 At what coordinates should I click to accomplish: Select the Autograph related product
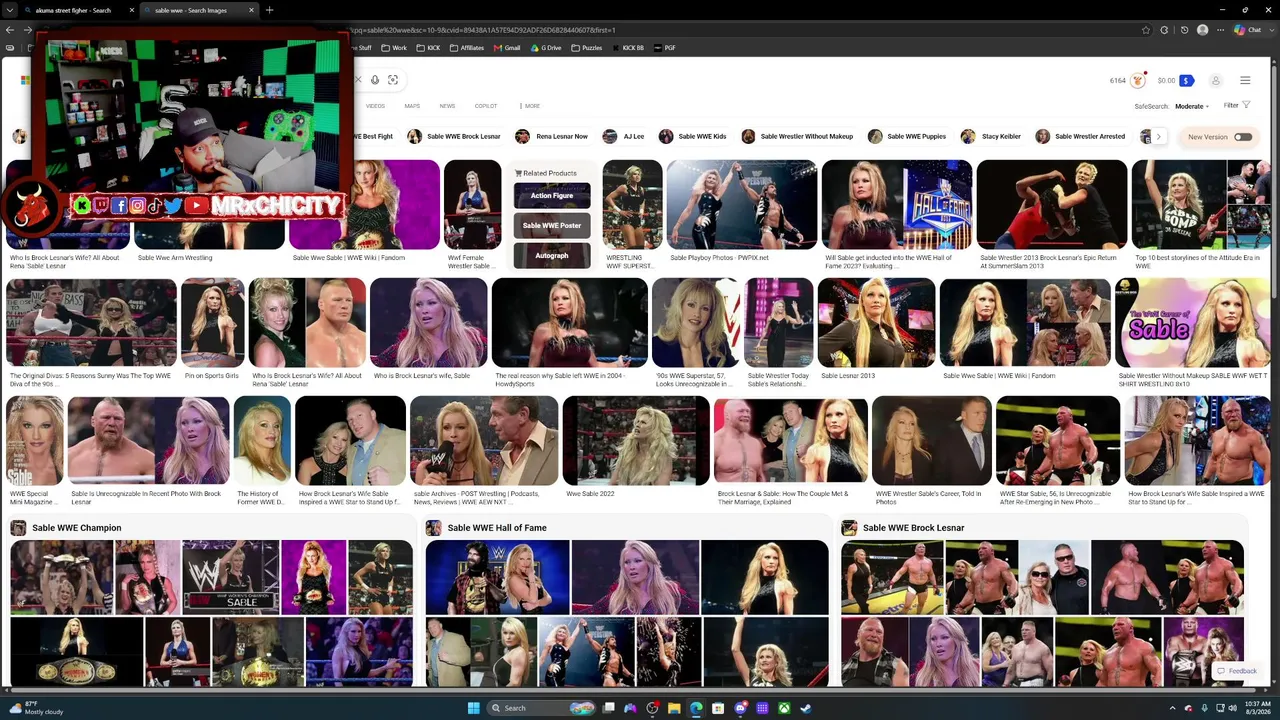coord(552,256)
